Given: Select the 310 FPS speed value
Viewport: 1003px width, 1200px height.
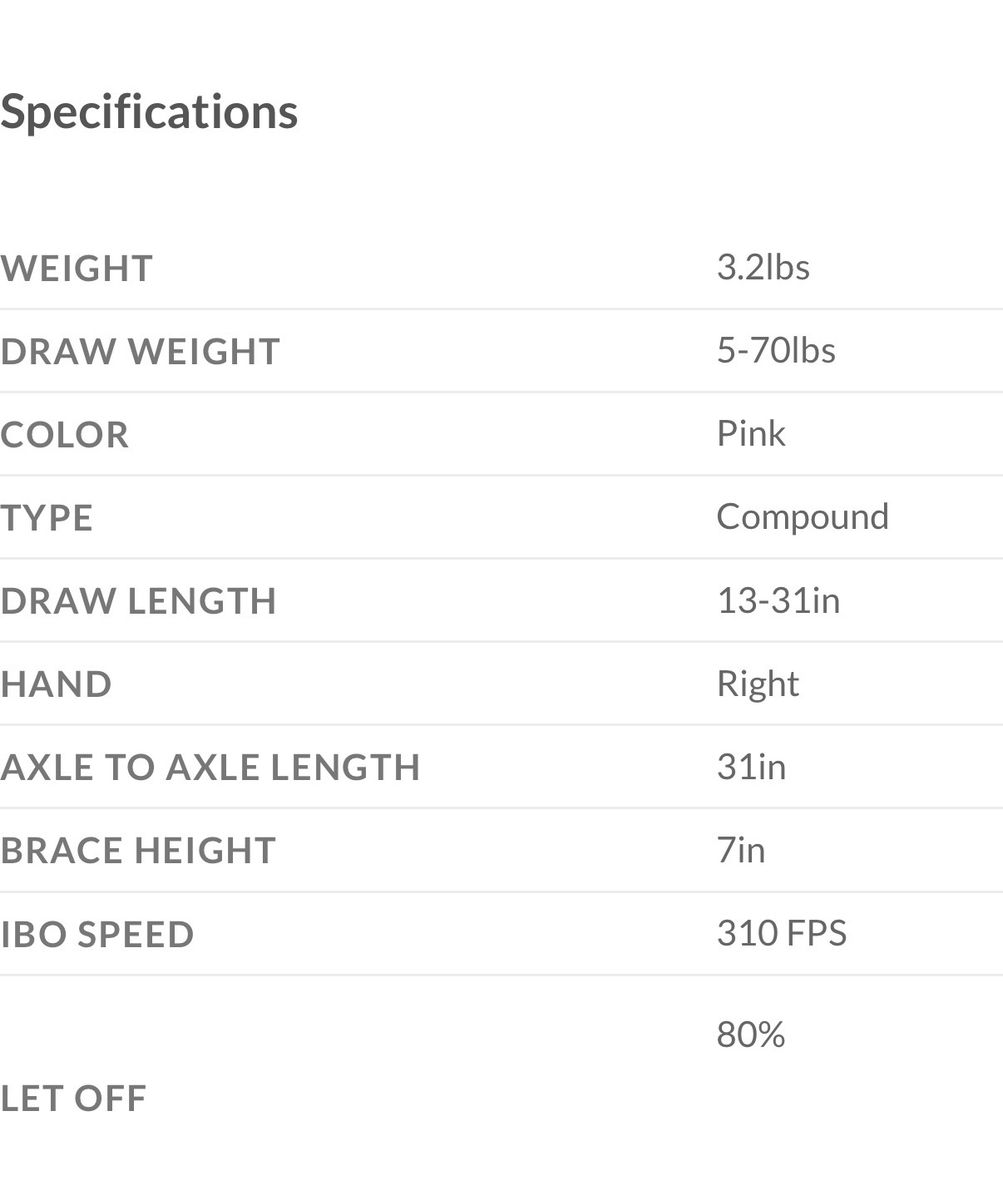Looking at the screenshot, I should click(781, 933).
